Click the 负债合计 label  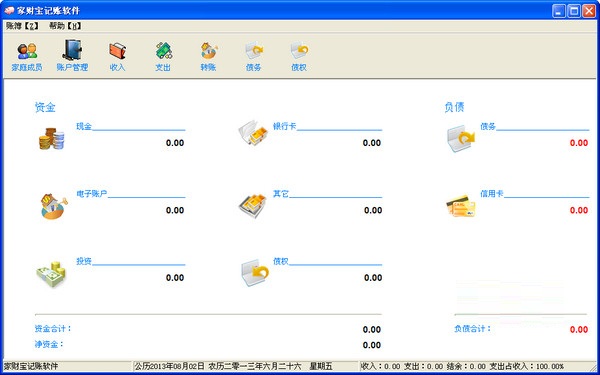pos(473,328)
